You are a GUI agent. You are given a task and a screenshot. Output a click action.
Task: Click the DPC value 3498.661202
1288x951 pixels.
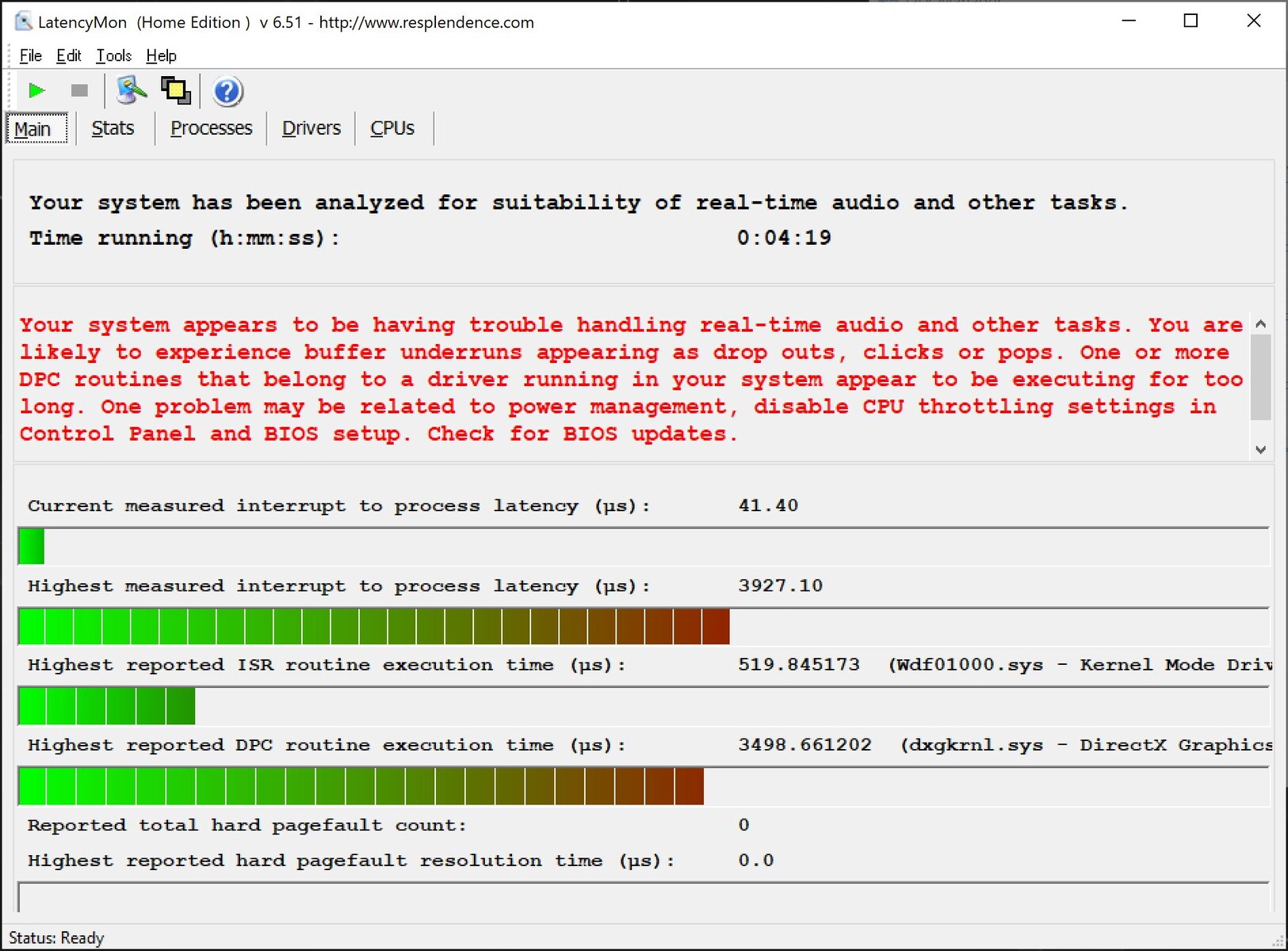pos(805,745)
